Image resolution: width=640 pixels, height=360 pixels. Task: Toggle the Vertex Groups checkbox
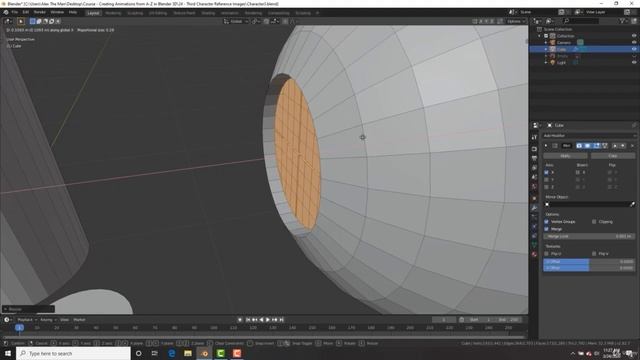coord(547,222)
